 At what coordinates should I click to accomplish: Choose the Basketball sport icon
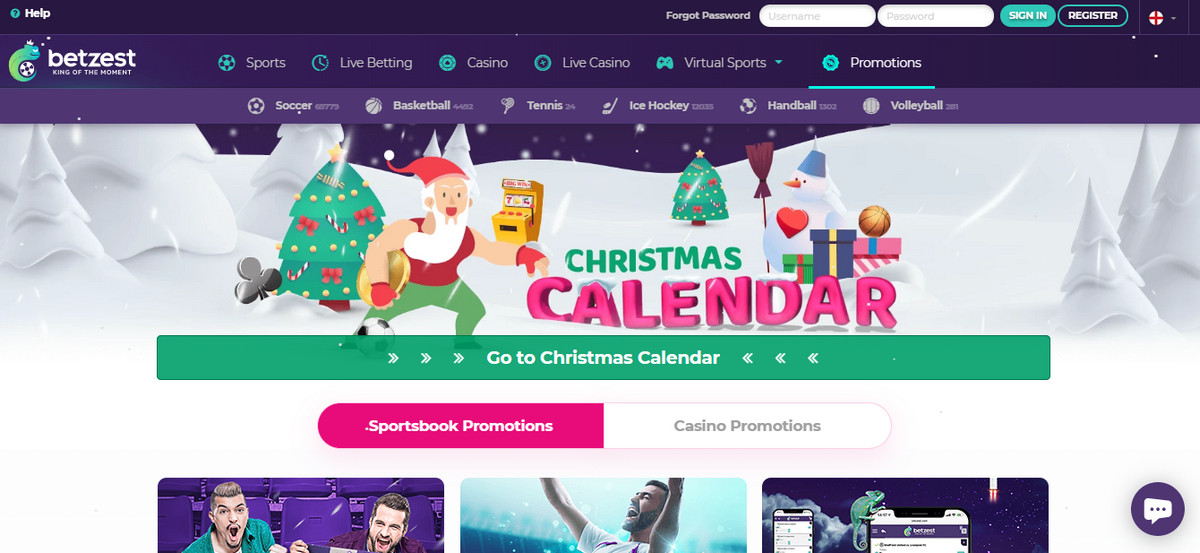pos(374,105)
